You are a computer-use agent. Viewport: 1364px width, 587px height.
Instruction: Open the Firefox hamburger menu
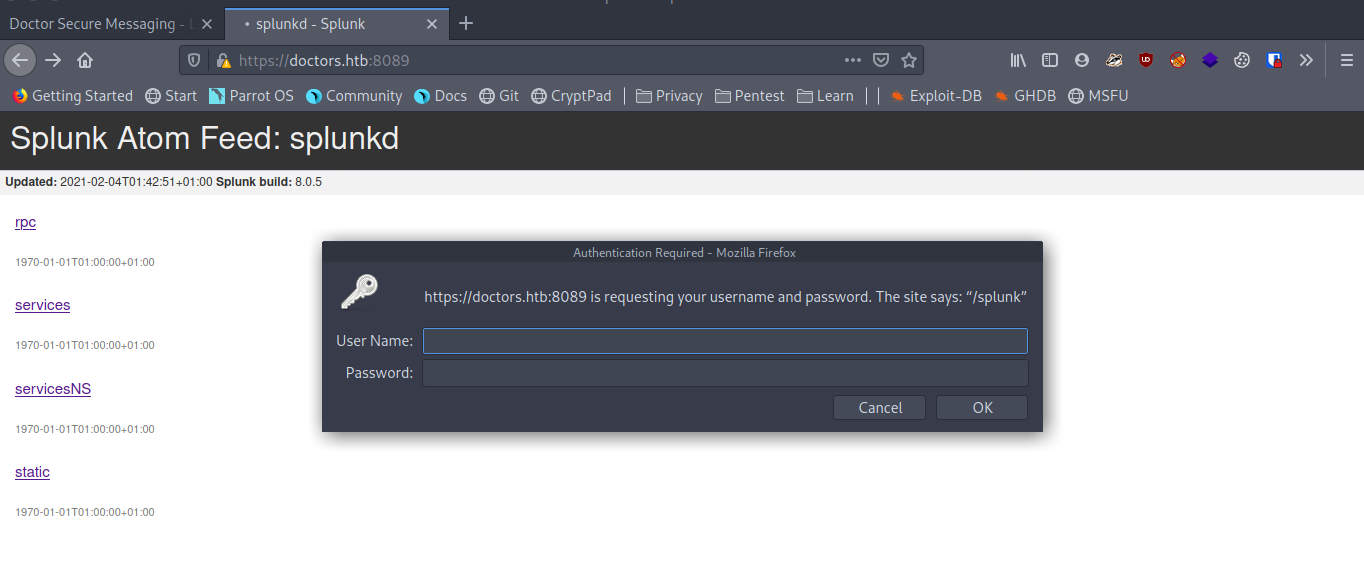1346,60
